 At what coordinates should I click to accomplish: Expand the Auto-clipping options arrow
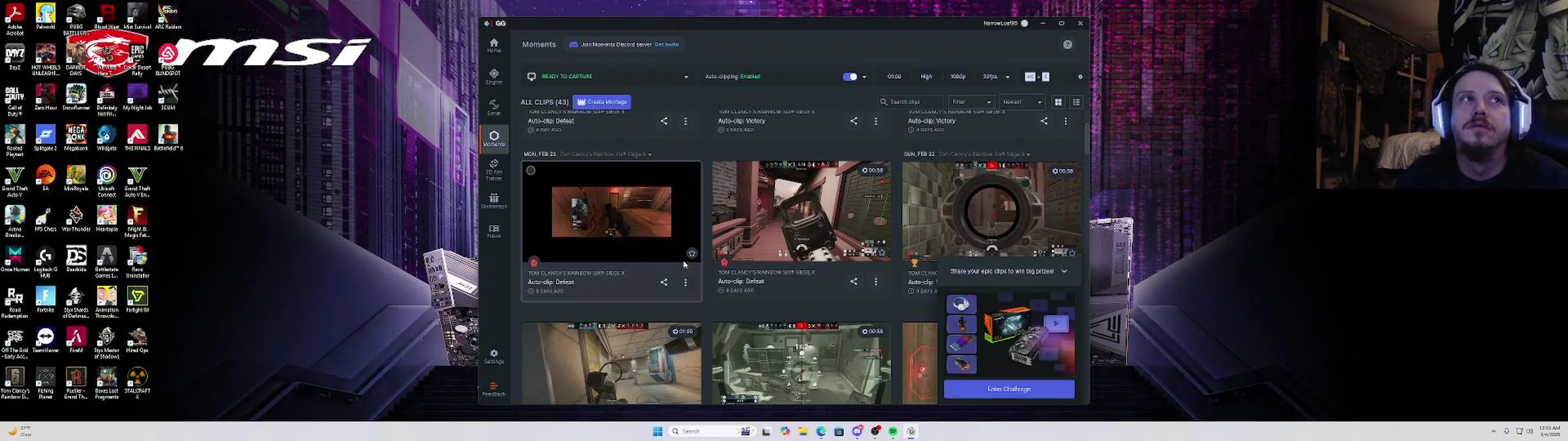pyautogui.click(x=864, y=77)
